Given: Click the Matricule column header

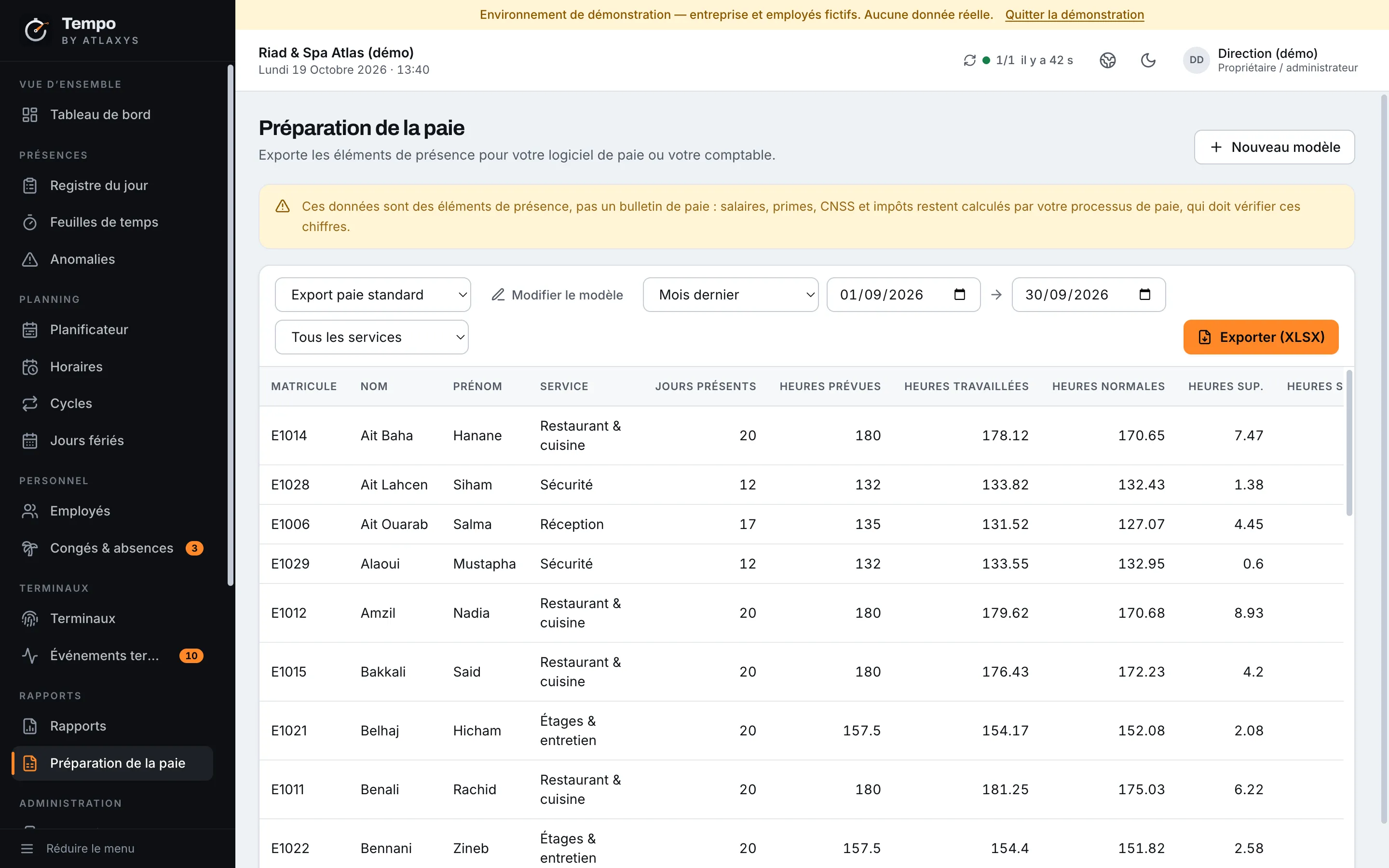Looking at the screenshot, I should 304,387.
